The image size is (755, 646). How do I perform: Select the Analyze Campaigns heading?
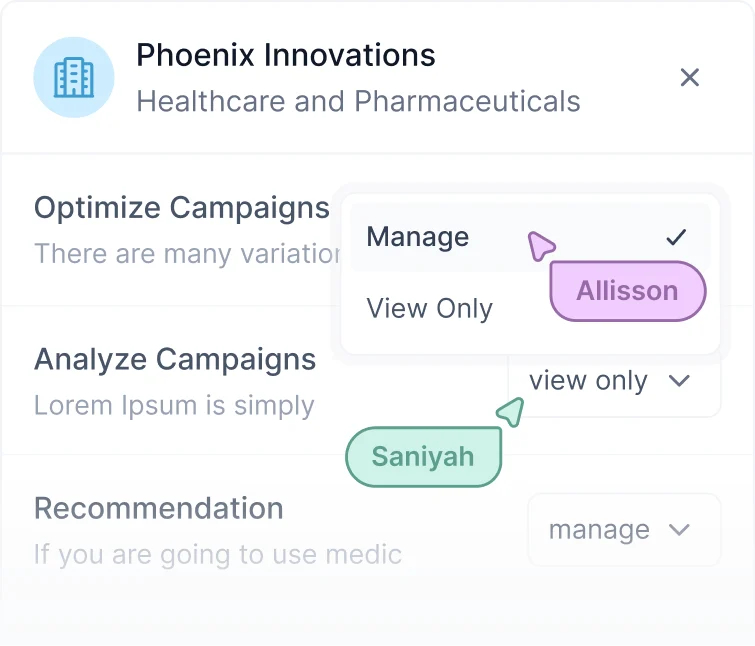pos(175,360)
